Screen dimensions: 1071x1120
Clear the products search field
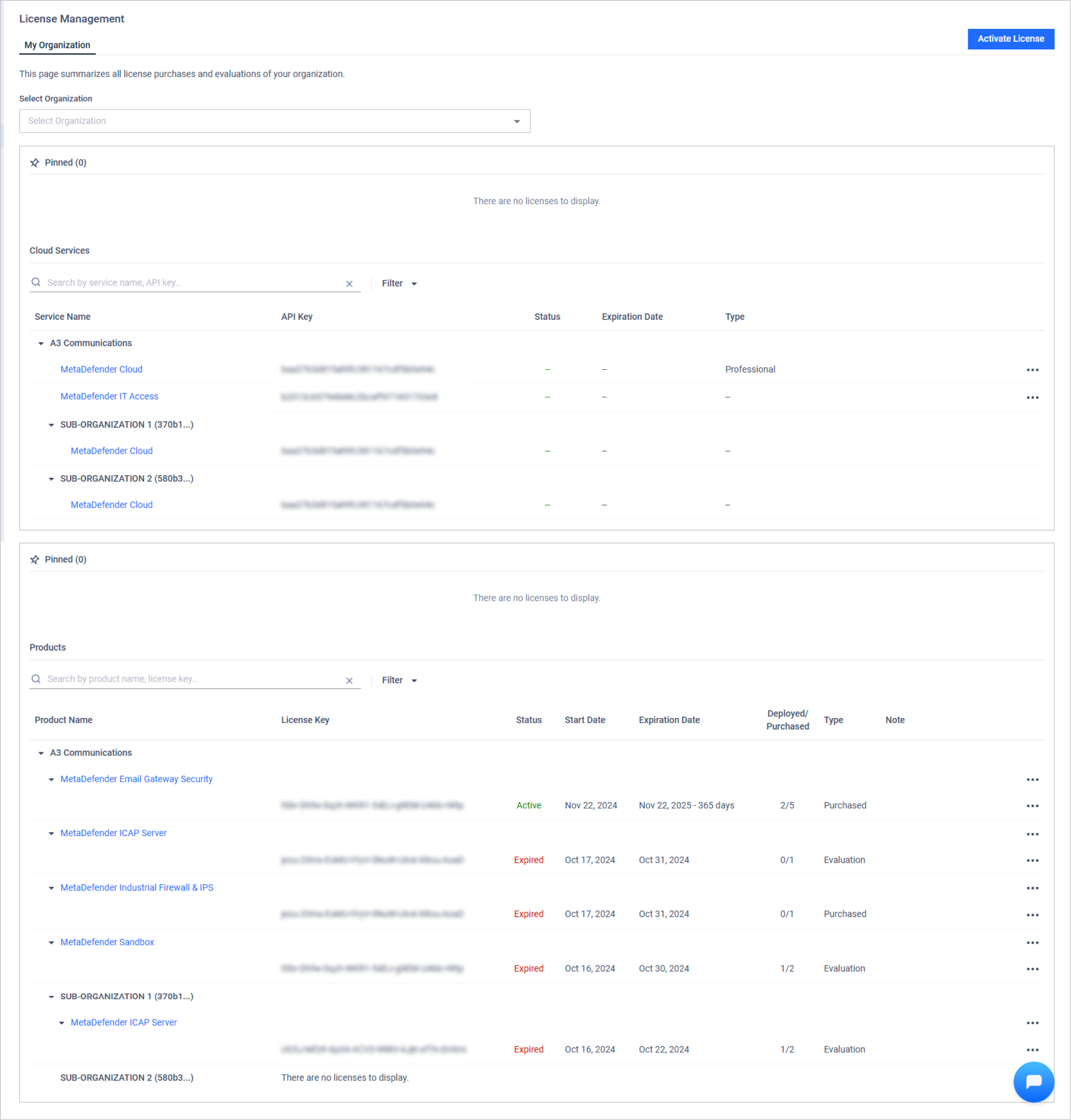[x=349, y=681]
